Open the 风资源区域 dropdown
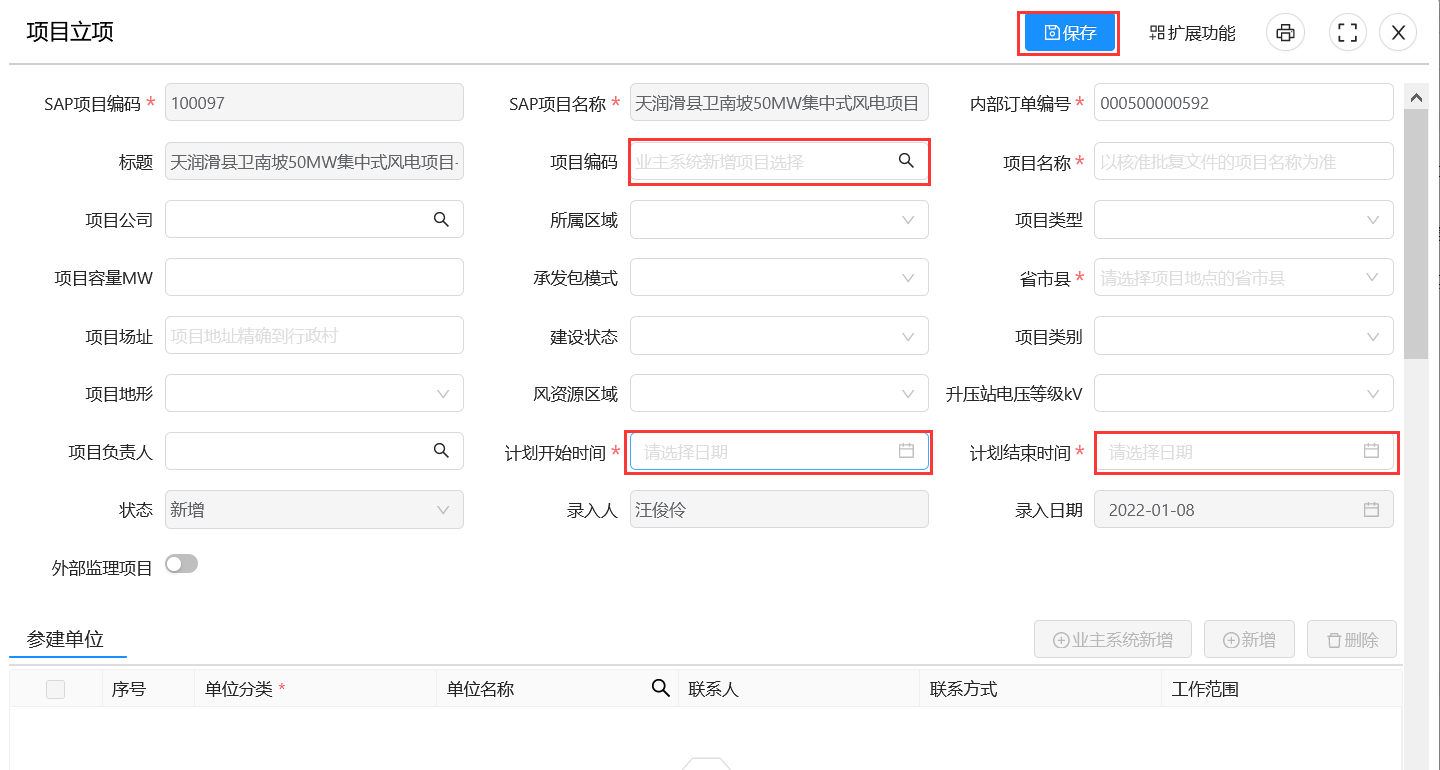 (779, 394)
